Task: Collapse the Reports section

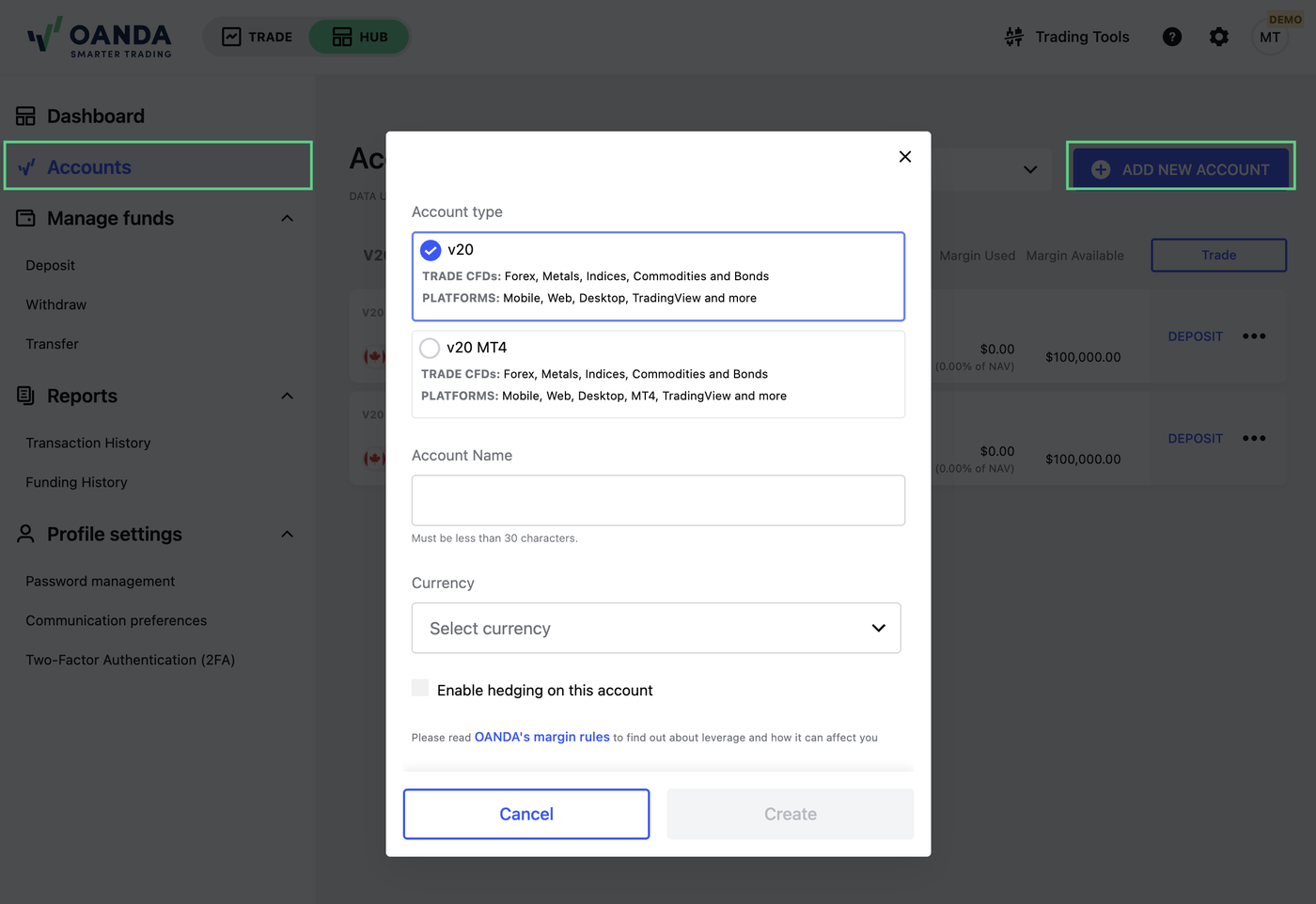Action: (x=288, y=396)
